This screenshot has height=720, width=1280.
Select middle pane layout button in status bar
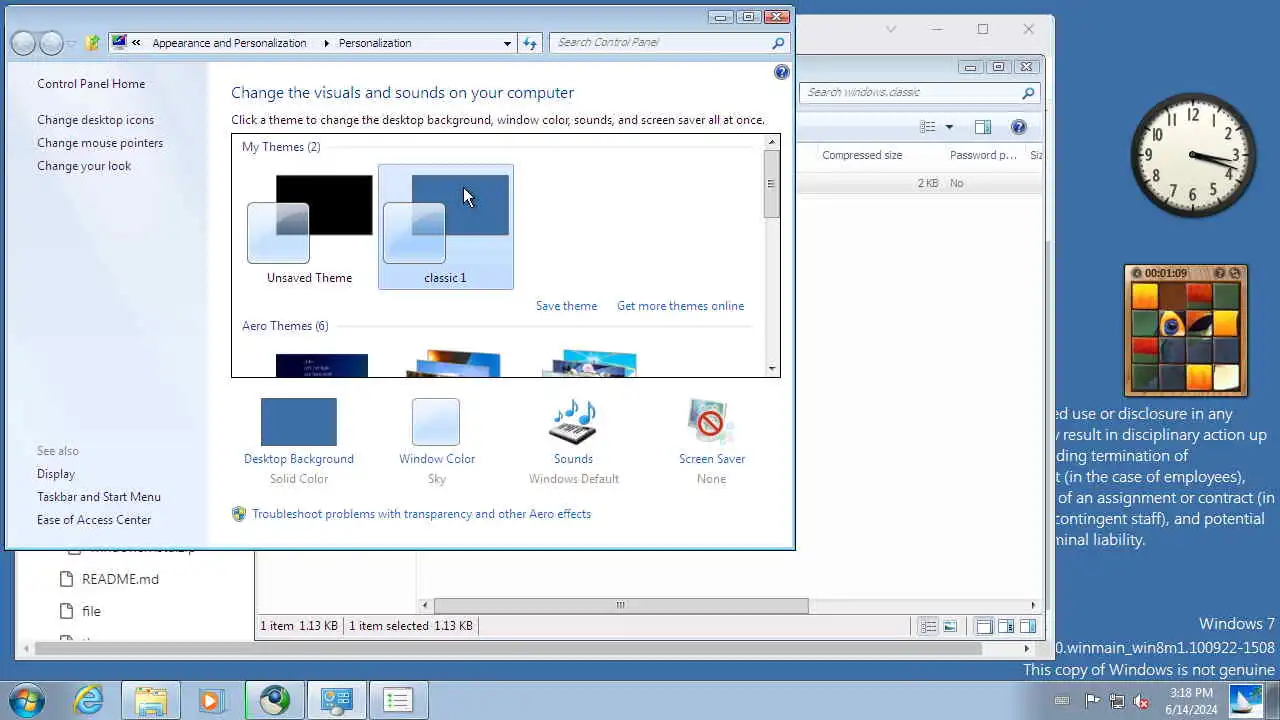1006,627
